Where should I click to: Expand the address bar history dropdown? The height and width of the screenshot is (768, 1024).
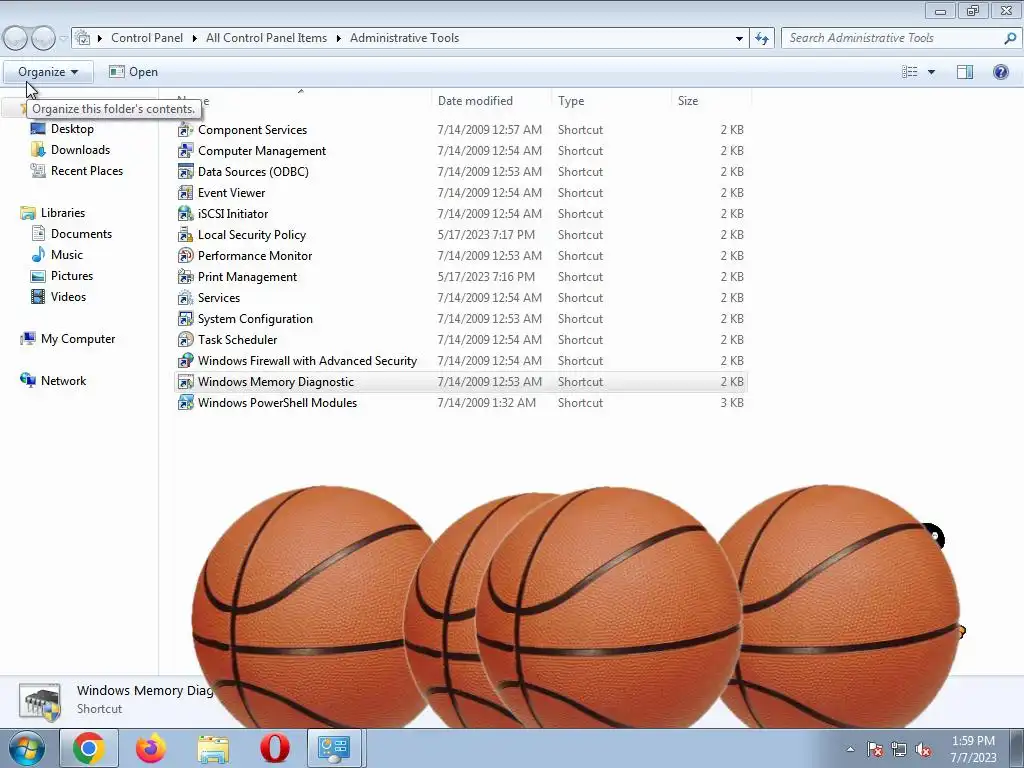coord(739,38)
